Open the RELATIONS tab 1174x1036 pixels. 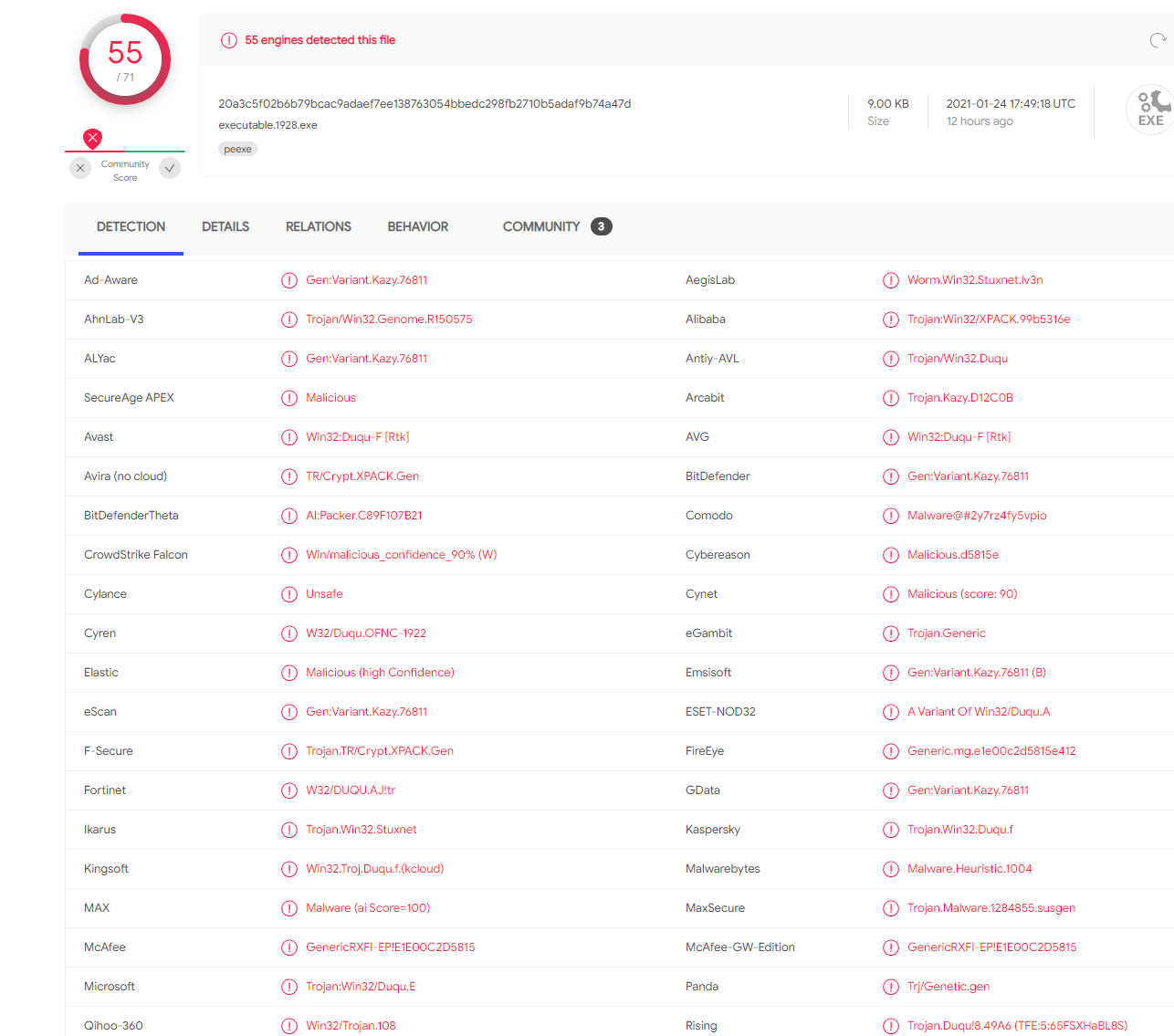[319, 226]
